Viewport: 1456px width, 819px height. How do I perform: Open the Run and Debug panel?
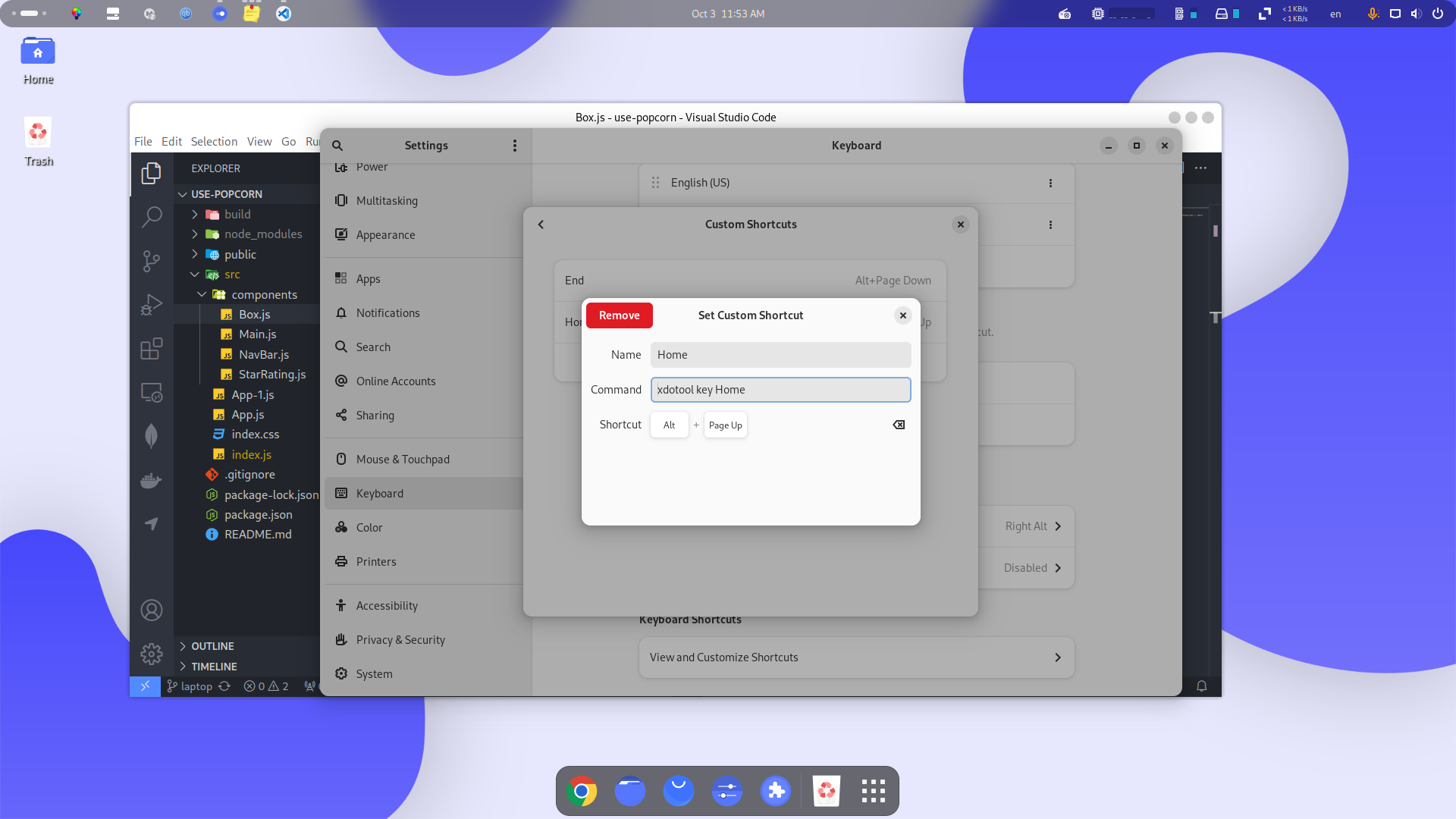(151, 305)
